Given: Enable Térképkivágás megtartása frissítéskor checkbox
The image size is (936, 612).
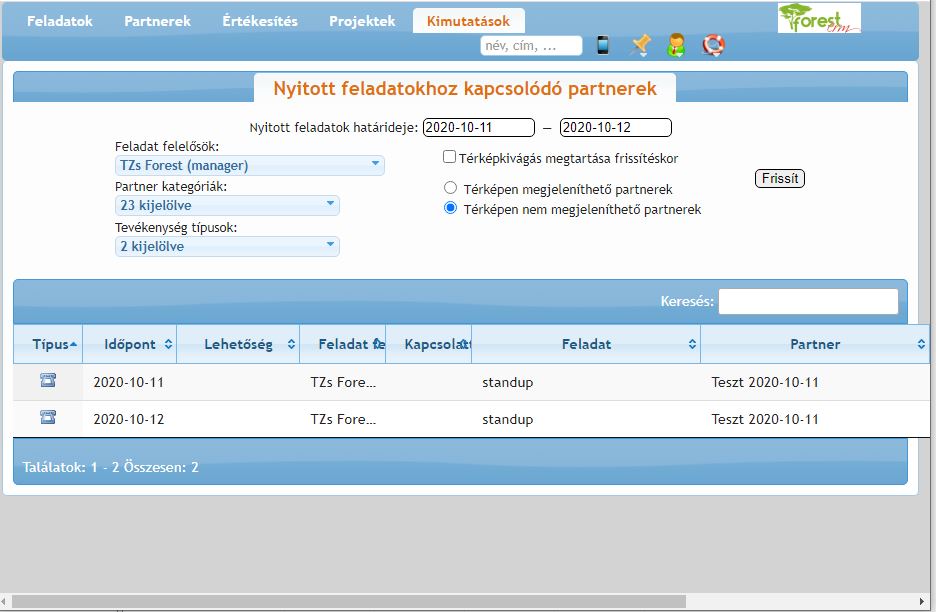Looking at the screenshot, I should (450, 157).
